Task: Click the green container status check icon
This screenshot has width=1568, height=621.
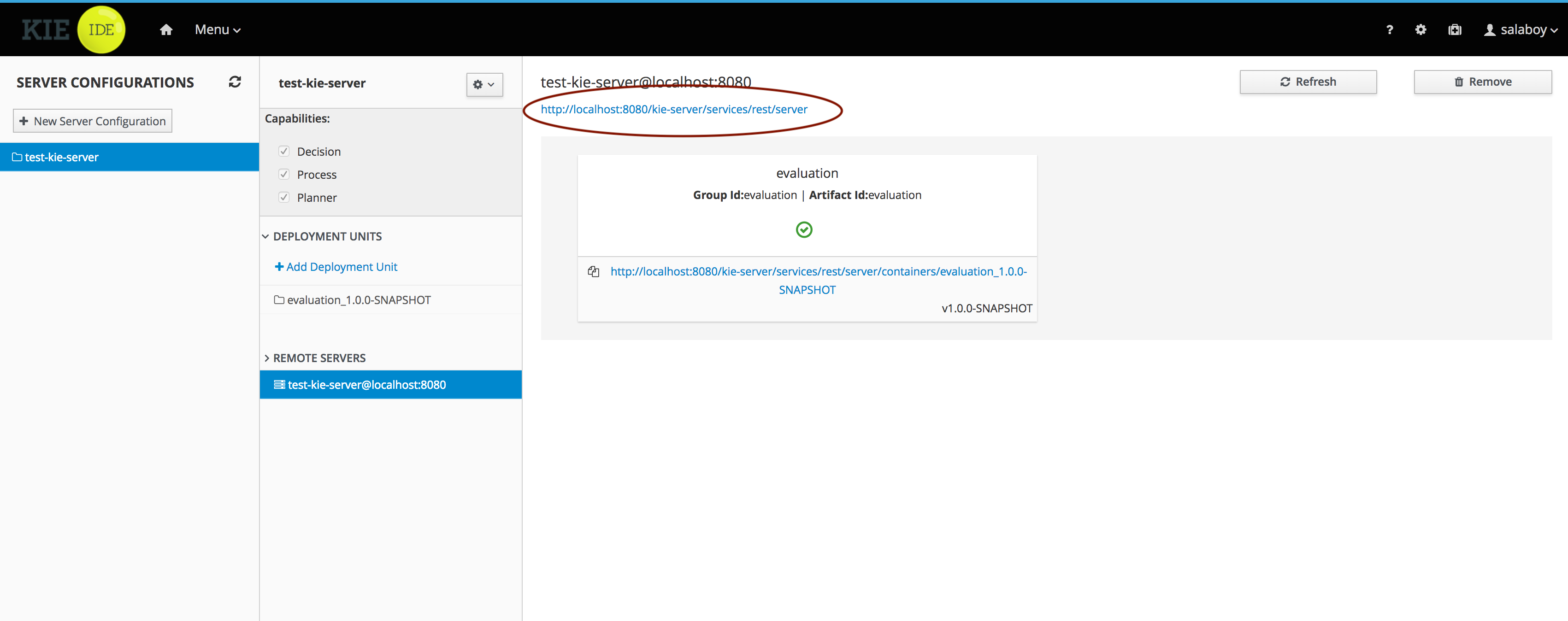Action: tap(803, 229)
